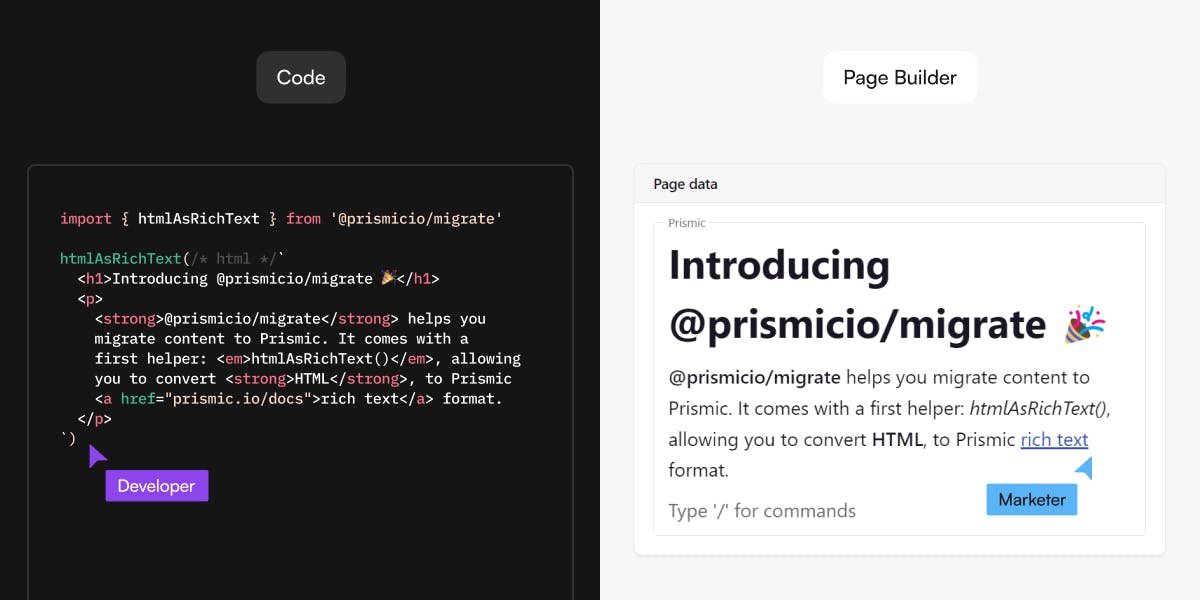The image size is (1200, 600).
Task: Click the purple Developer cursor arrow
Action: point(96,456)
